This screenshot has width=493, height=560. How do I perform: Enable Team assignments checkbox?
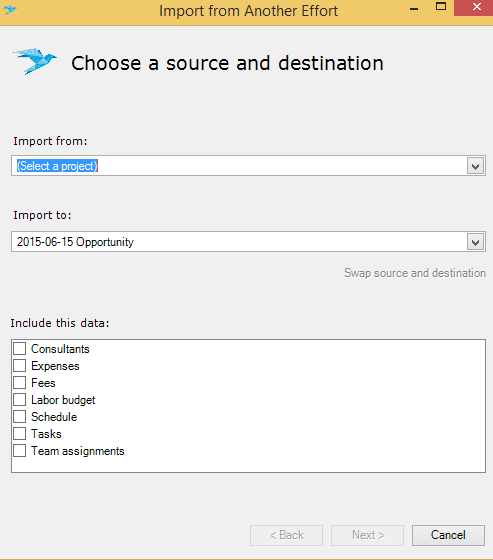click(20, 451)
